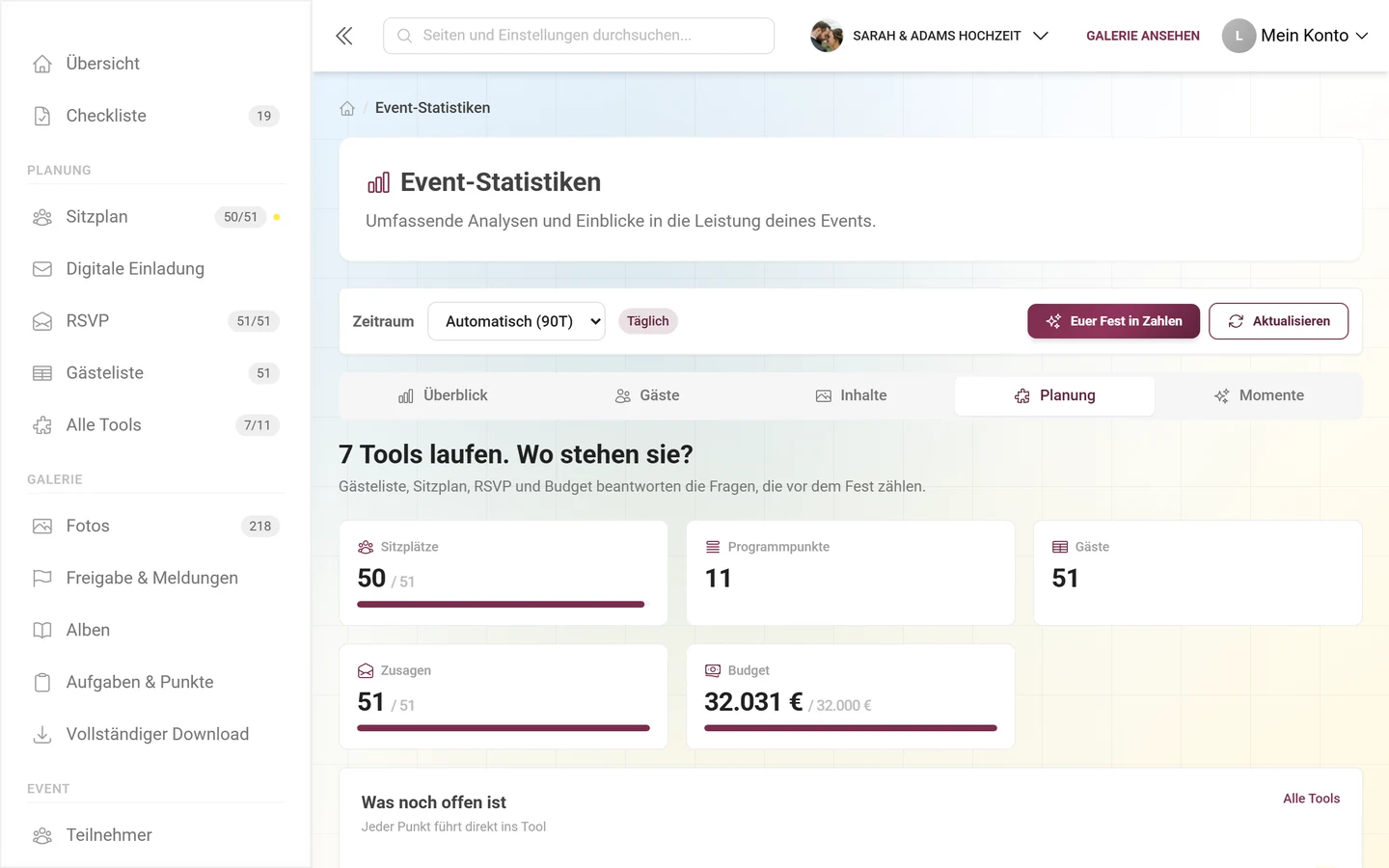
Task: Open the Galerie ansehen link
Action: point(1143,36)
